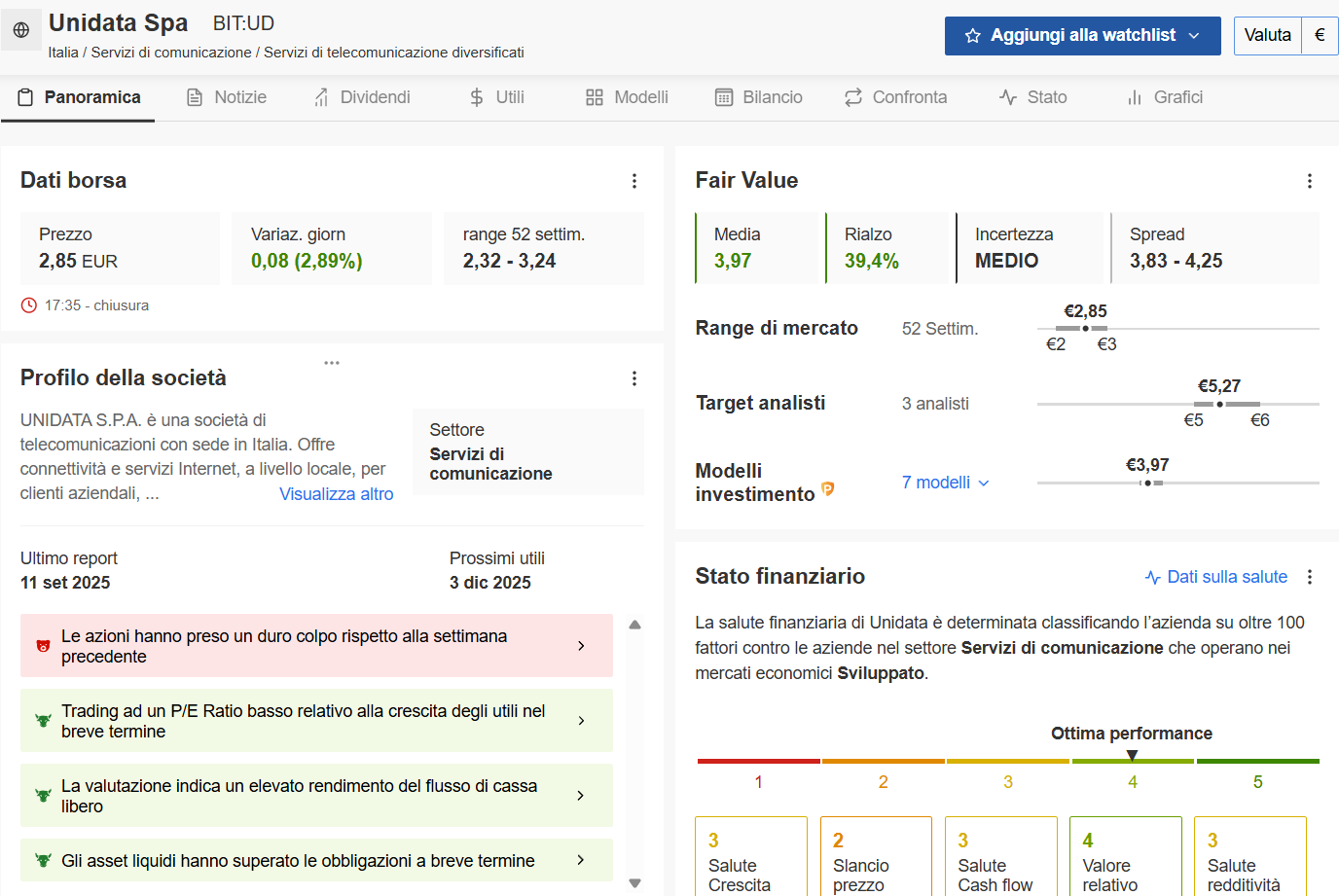1339x896 pixels.
Task: Open the Fair Value three-dot menu
Action: coord(1309,181)
